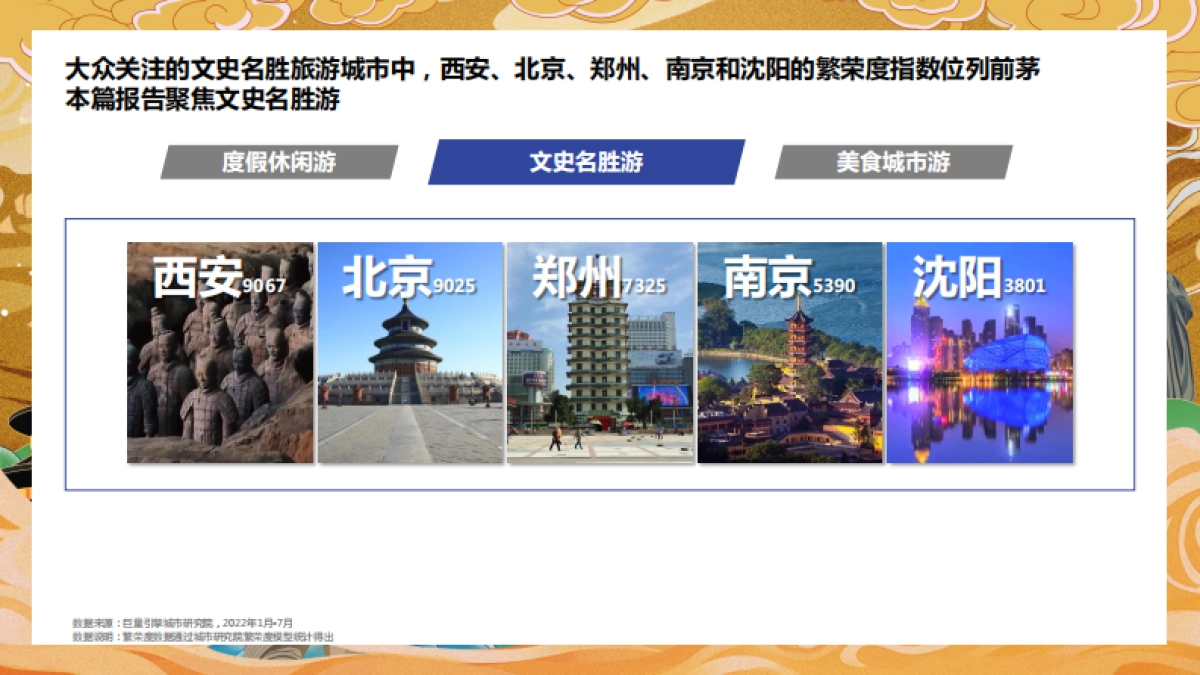
Task: Select the blue bordered city ranking panel
Action: [x=600, y=350]
